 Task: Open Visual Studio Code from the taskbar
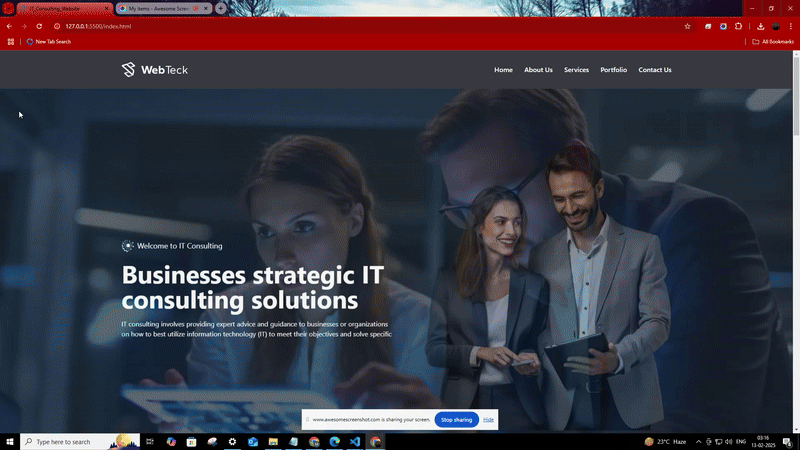[x=355, y=442]
